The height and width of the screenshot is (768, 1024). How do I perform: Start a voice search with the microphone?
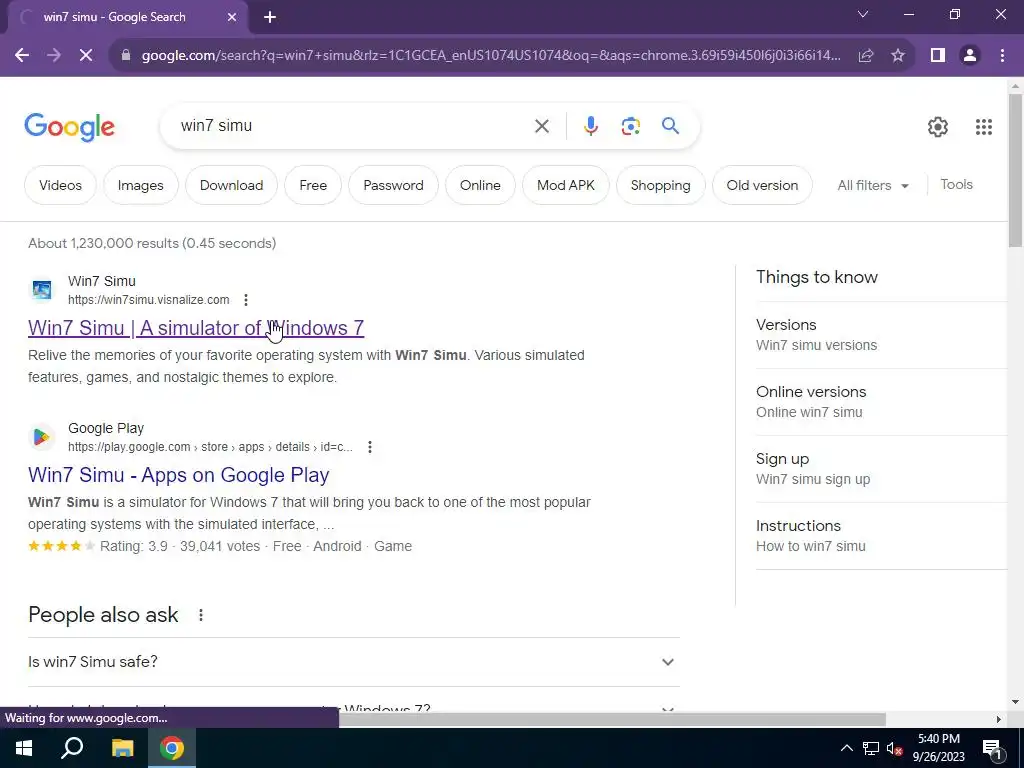point(590,126)
